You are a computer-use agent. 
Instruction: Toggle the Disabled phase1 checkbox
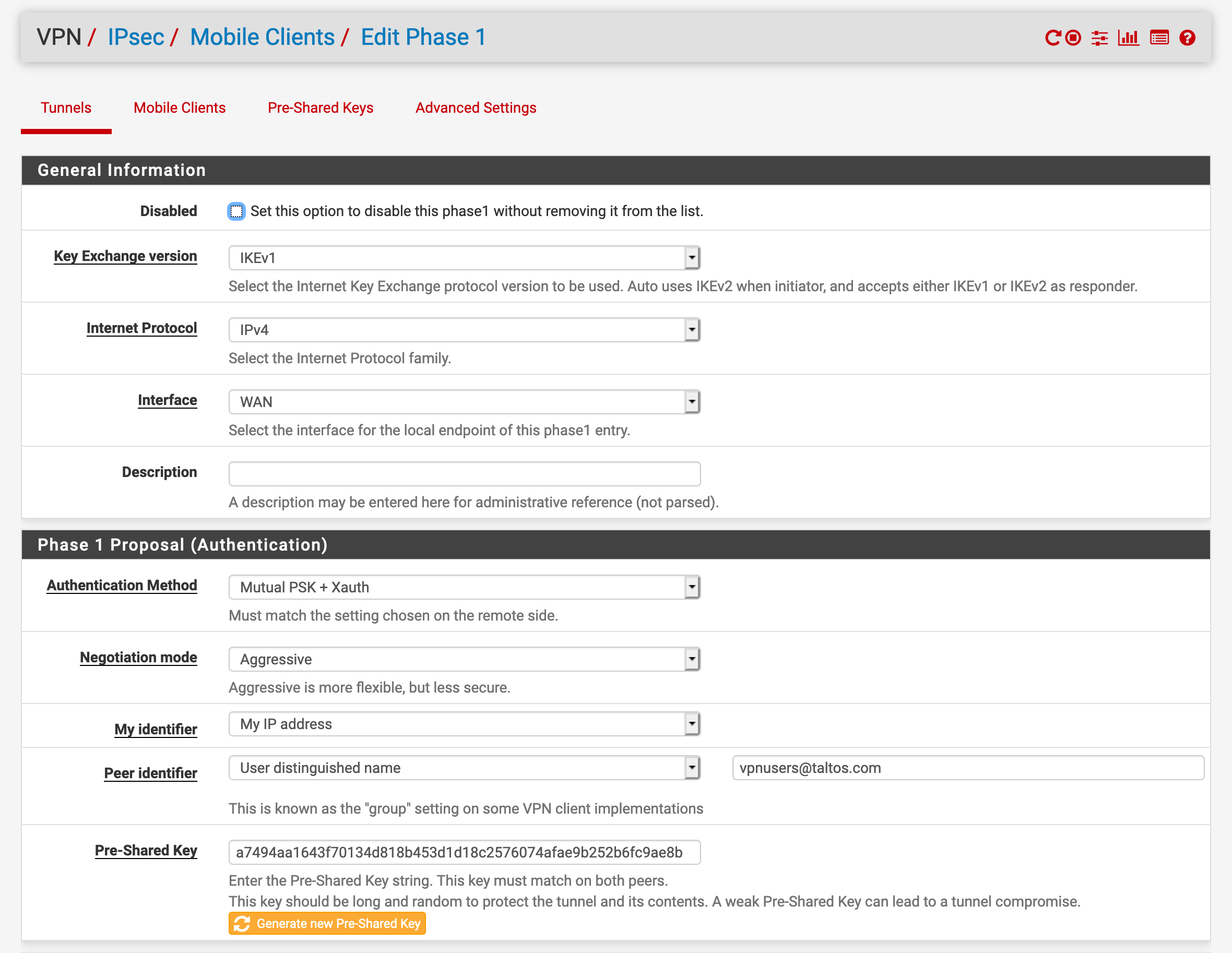tap(236, 211)
